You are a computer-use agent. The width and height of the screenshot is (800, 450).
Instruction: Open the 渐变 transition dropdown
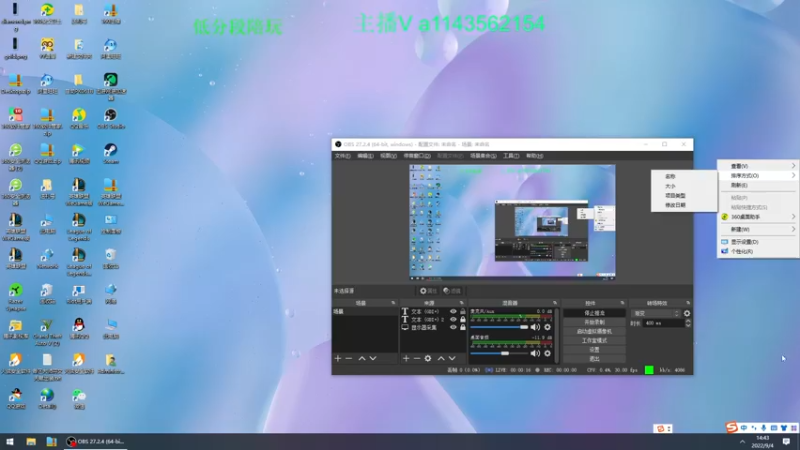(656, 313)
